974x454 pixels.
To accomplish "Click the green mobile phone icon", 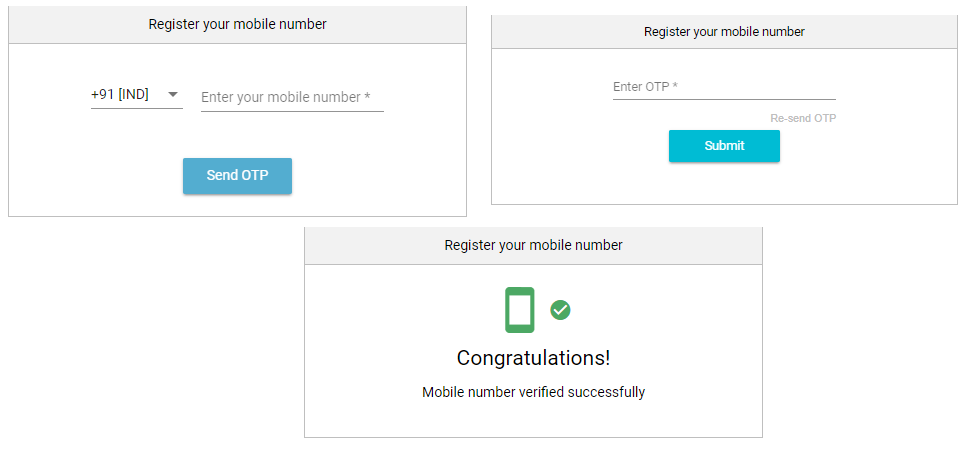I will [519, 310].
